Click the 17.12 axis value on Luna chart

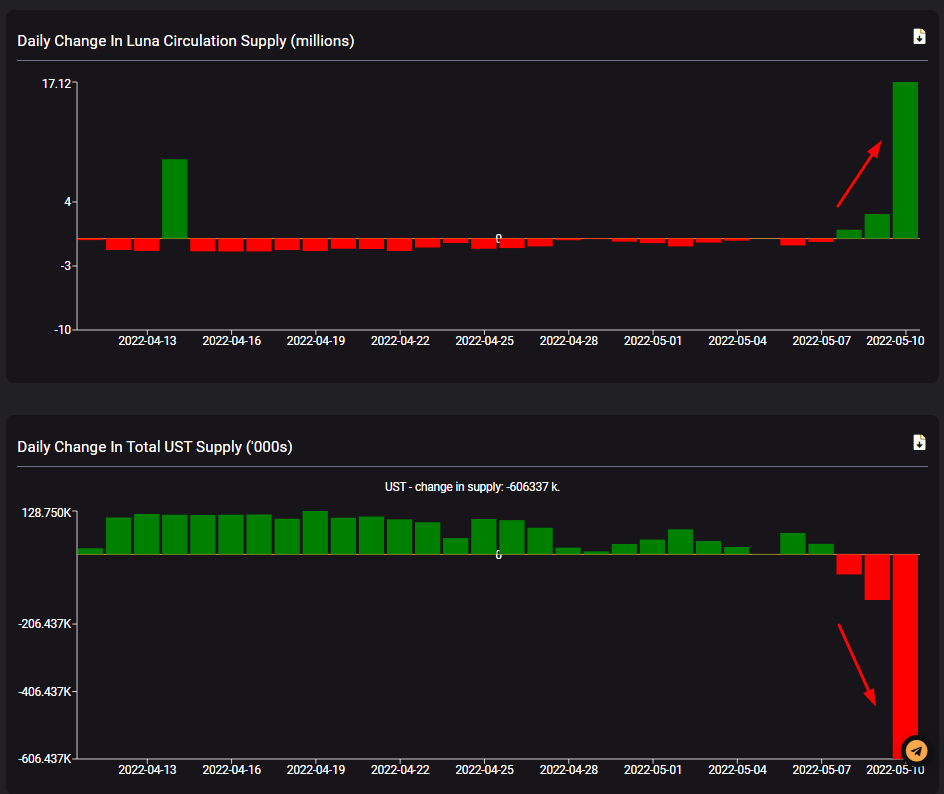point(57,84)
